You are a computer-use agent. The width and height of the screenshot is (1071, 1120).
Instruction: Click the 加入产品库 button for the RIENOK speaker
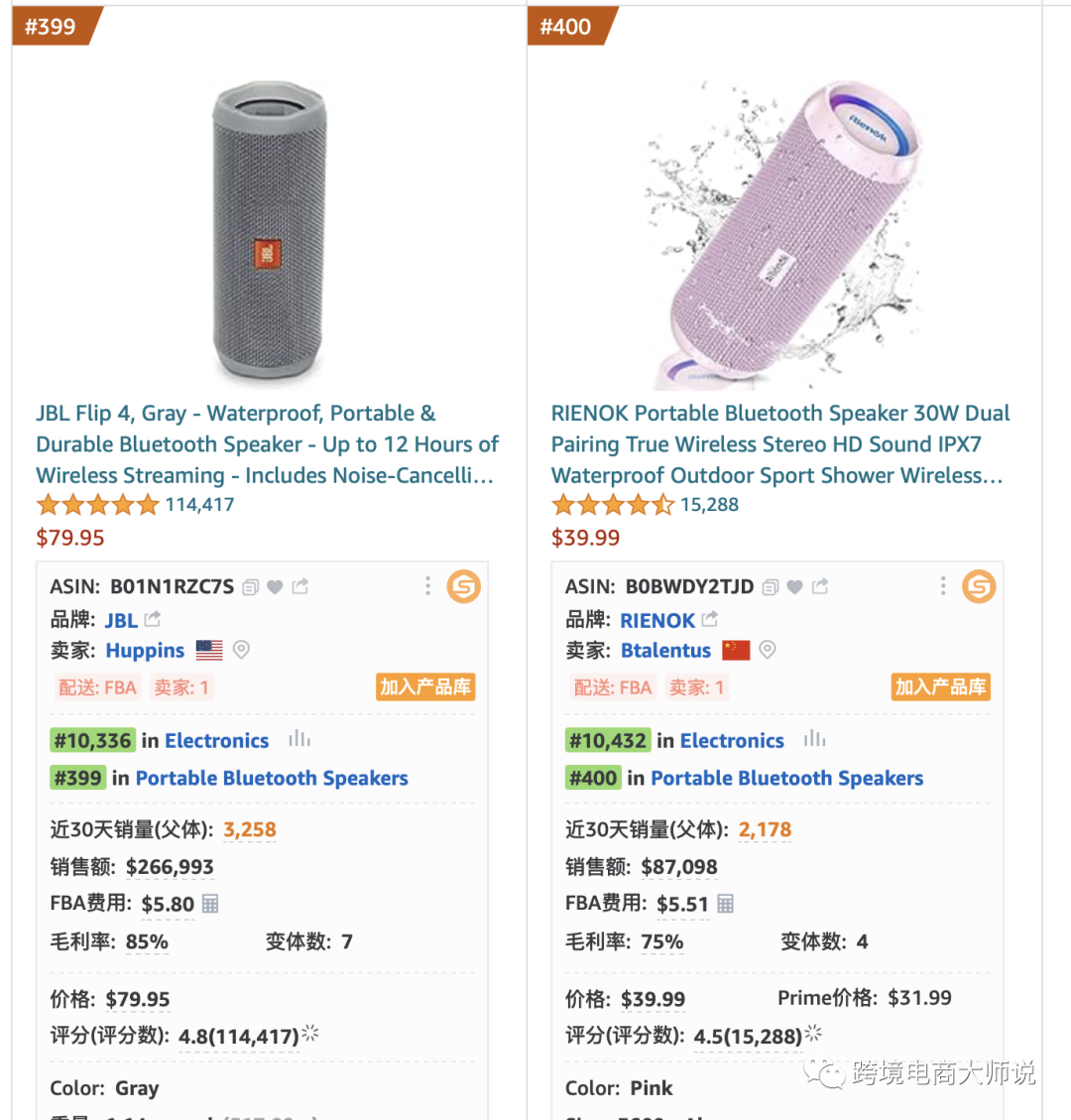pos(940,687)
